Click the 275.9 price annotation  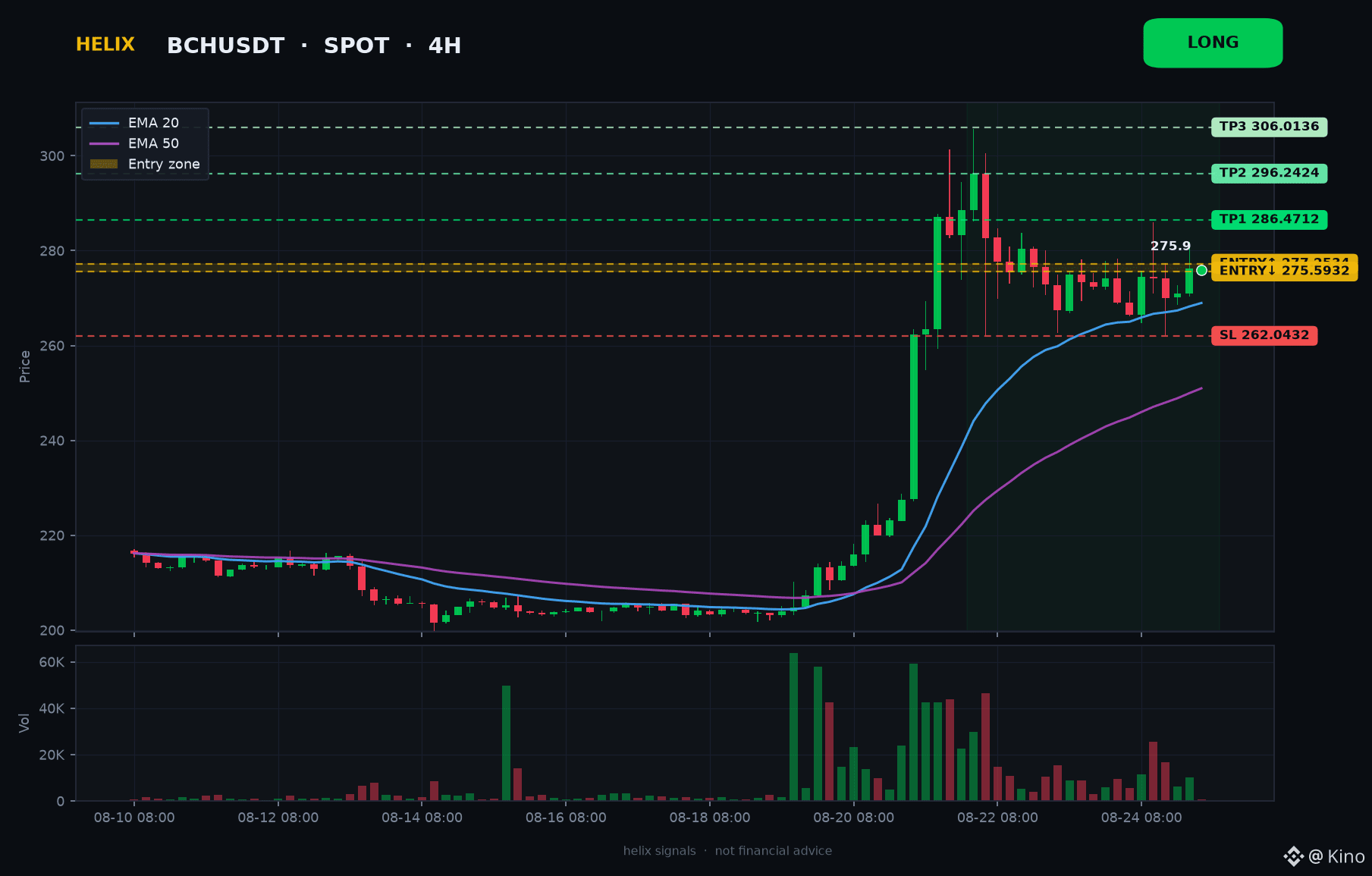1170,246
